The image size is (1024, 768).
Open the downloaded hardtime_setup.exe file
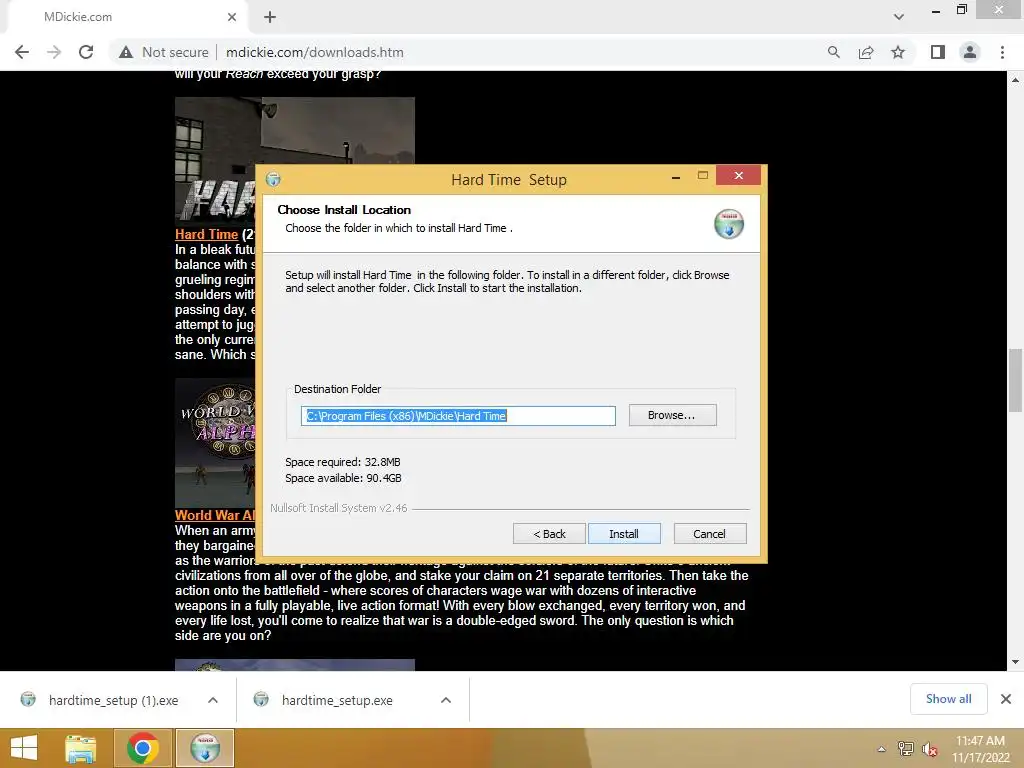click(336, 700)
